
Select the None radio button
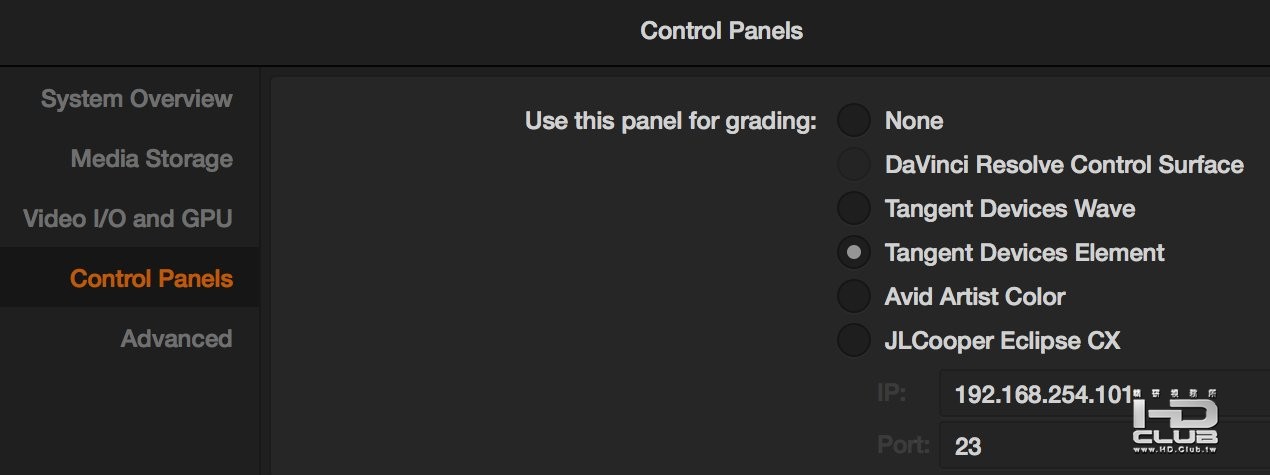click(854, 121)
